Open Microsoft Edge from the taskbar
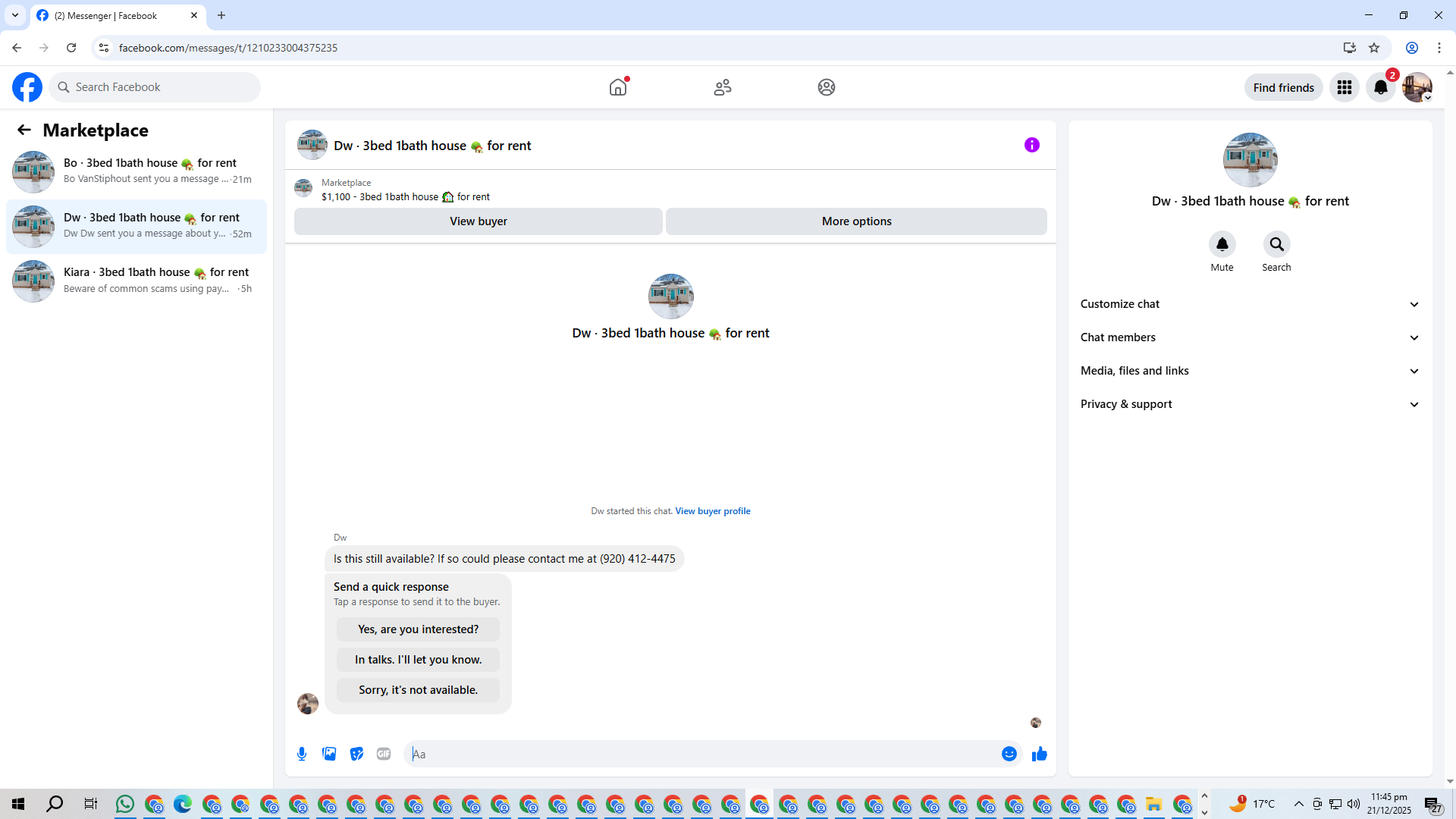The height and width of the screenshot is (819, 1456). click(183, 804)
